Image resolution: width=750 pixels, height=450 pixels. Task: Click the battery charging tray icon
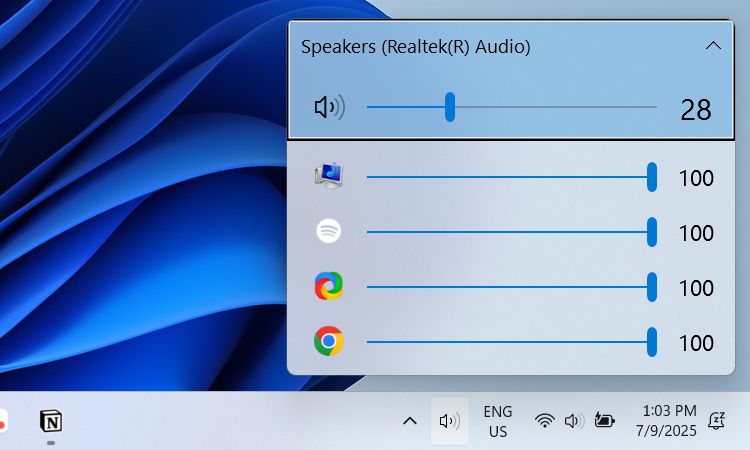[605, 420]
